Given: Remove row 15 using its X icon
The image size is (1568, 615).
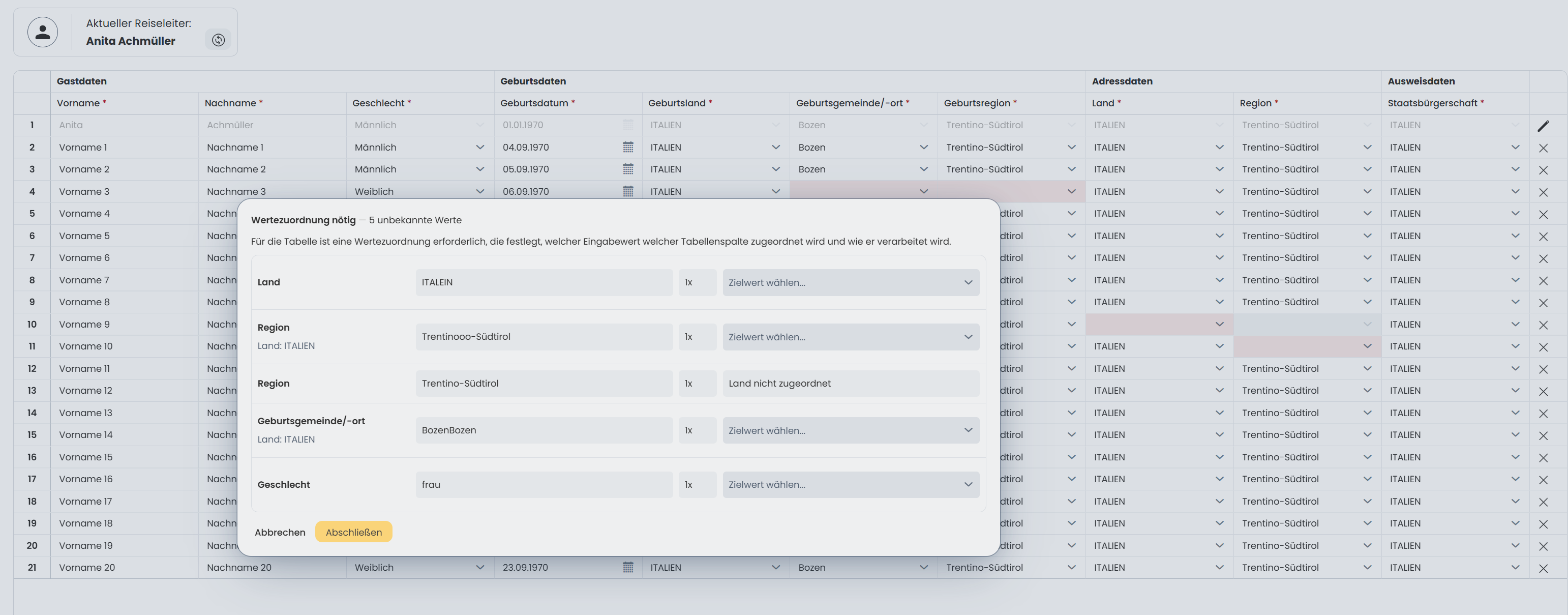Looking at the screenshot, I should (1543, 435).
